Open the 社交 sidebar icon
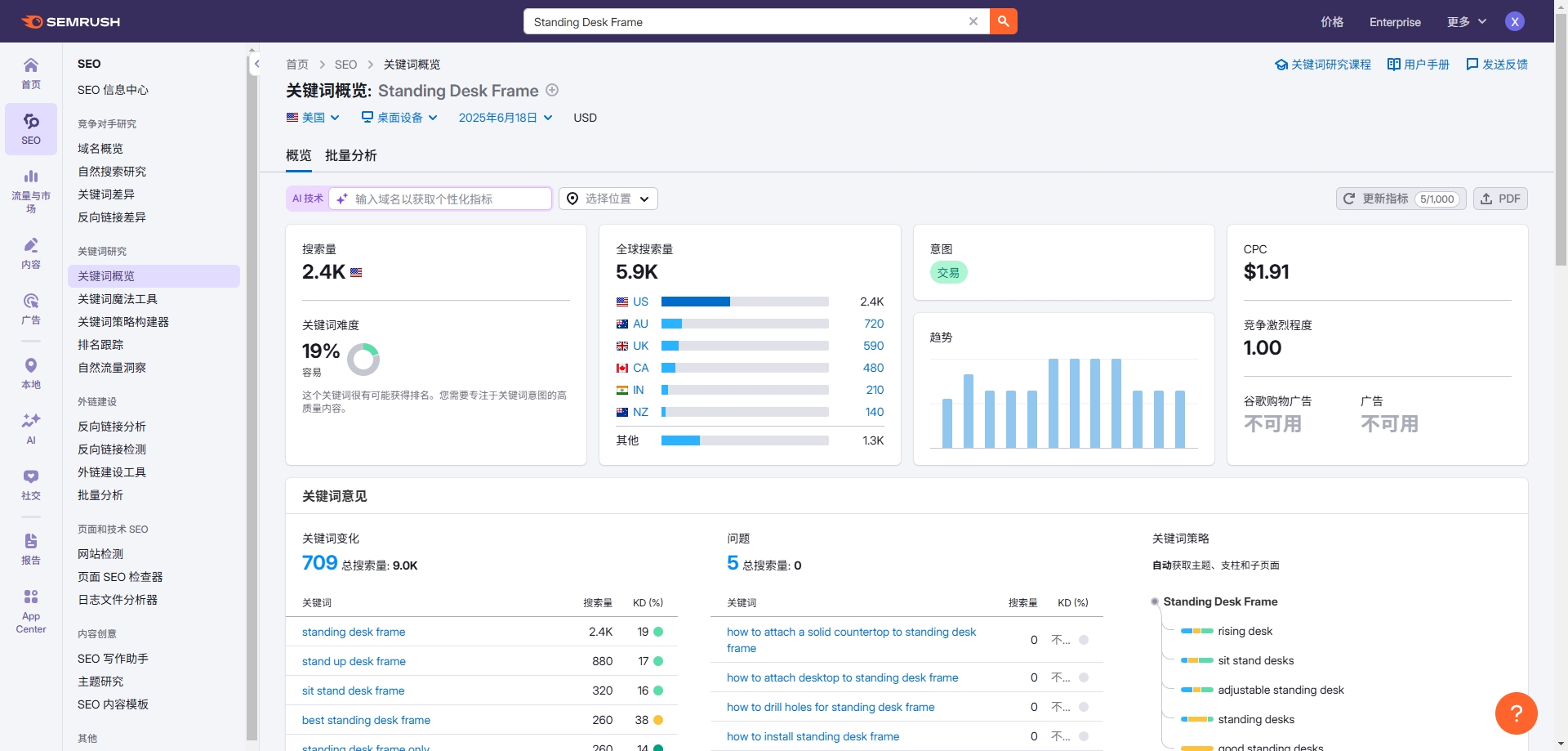The height and width of the screenshot is (751, 1568). [31, 485]
